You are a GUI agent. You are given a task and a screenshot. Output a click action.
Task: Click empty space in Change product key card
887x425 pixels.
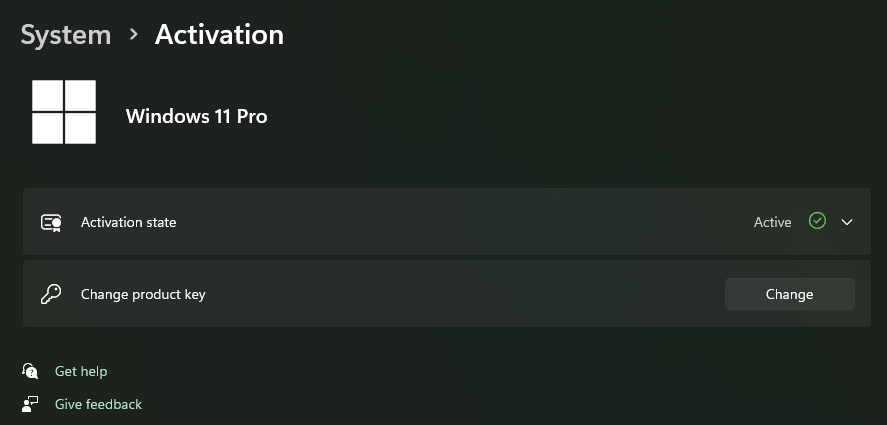(450, 294)
